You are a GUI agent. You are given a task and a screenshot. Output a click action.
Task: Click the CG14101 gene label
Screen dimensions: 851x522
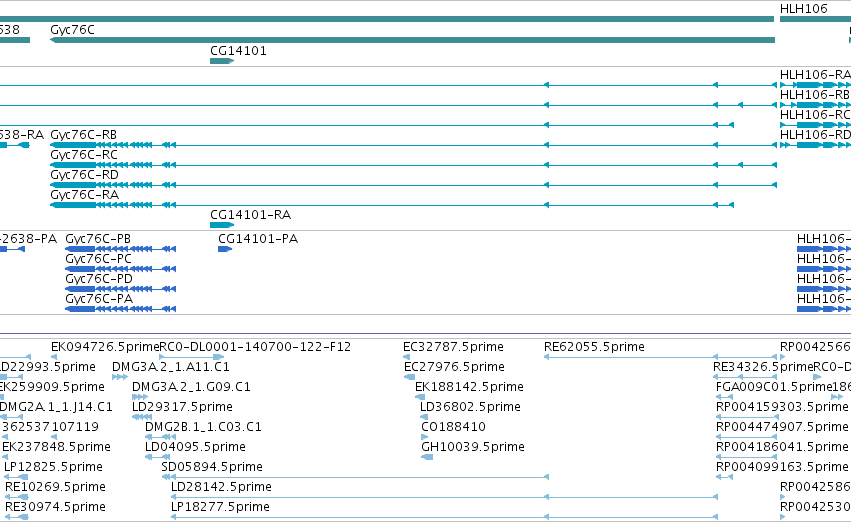click(238, 51)
